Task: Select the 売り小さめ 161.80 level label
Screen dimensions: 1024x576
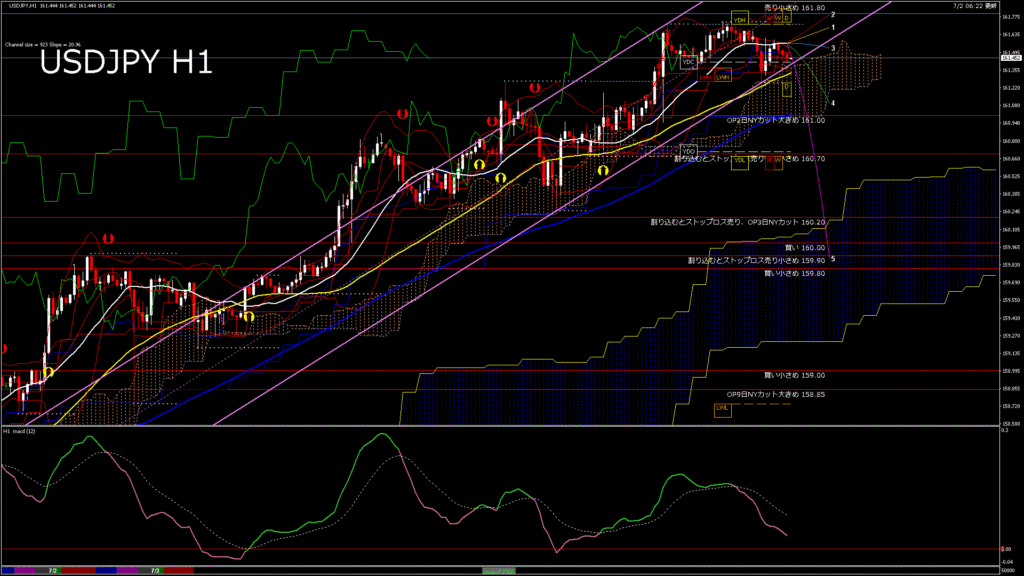Action: 795,7
